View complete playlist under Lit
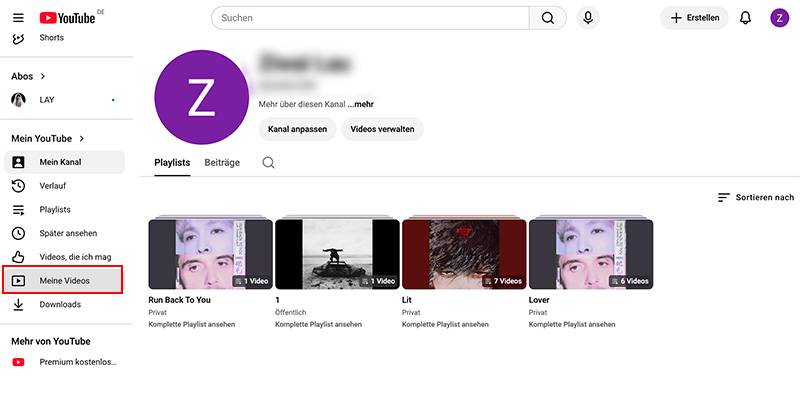Screen dimensions: 800x400 (445, 324)
